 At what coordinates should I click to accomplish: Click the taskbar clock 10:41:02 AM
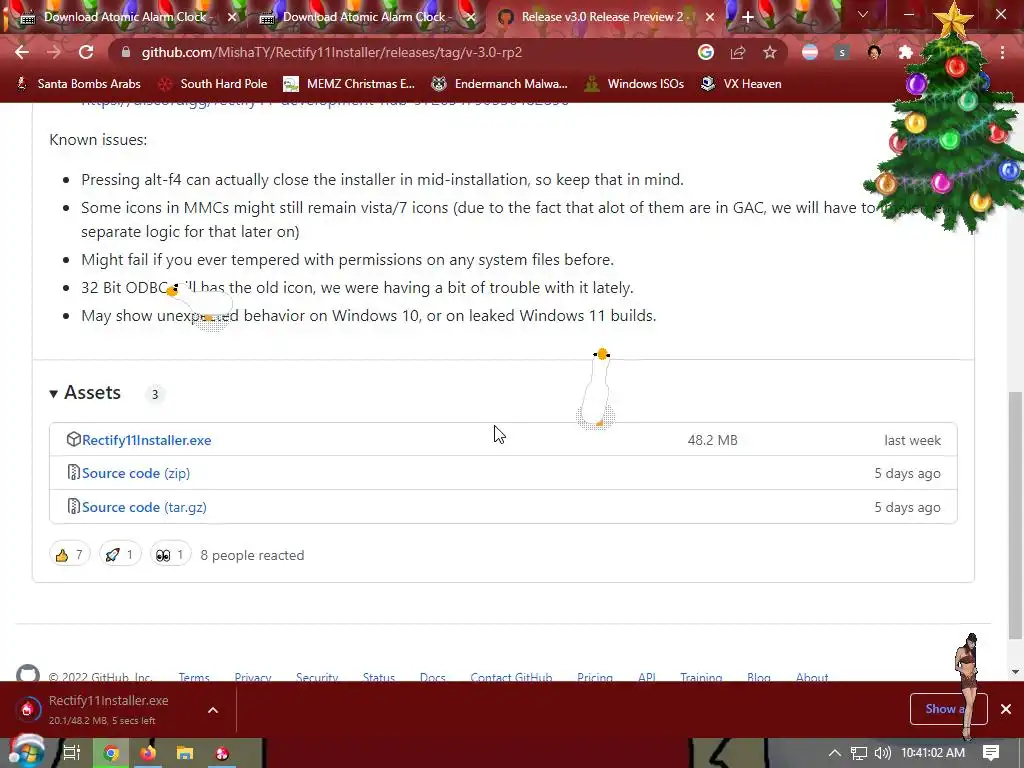(933, 753)
